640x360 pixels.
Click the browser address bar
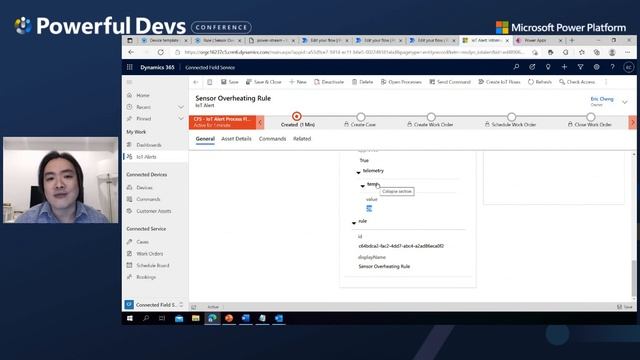[353, 52]
